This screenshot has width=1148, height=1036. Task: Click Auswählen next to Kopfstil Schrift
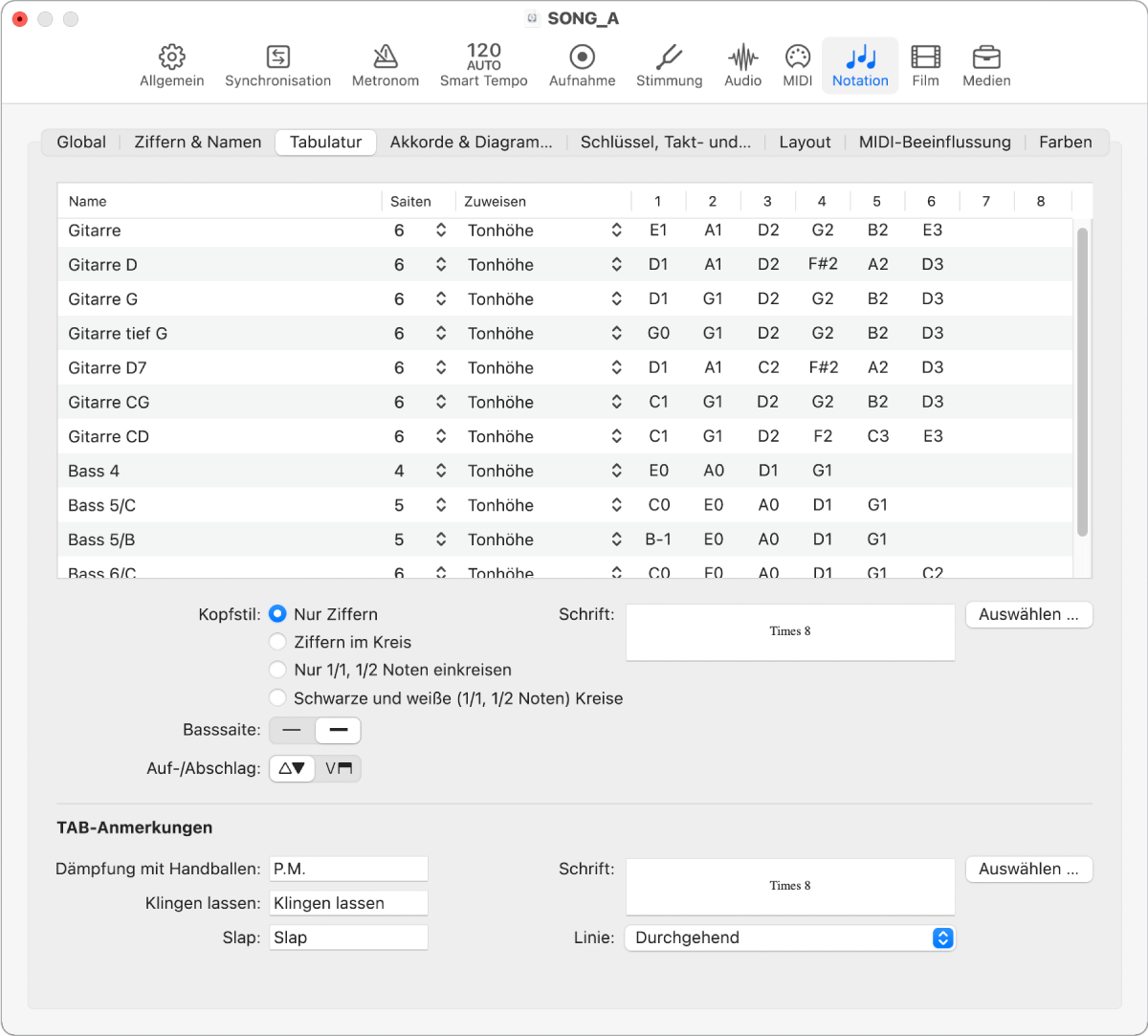coord(1028,615)
